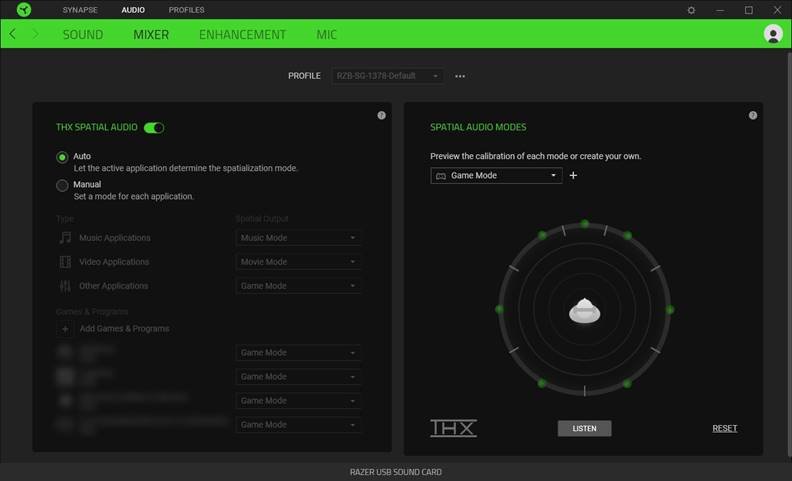Open the first program's Game Mode dropdown
The image size is (792, 481).
(x=299, y=353)
